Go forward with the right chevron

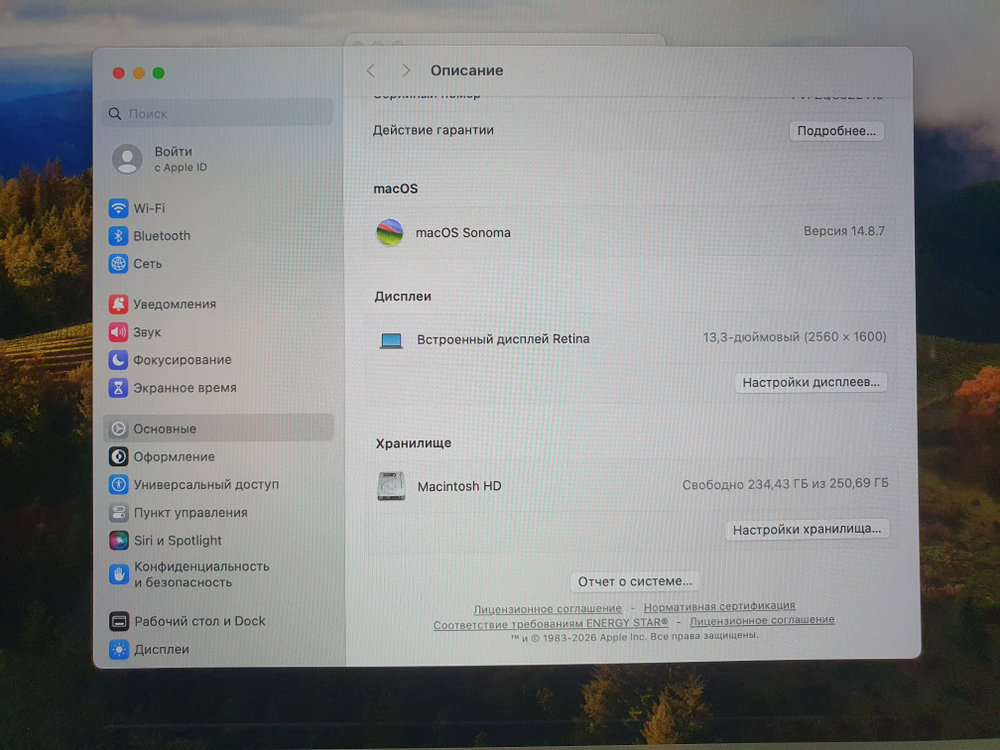pos(406,71)
